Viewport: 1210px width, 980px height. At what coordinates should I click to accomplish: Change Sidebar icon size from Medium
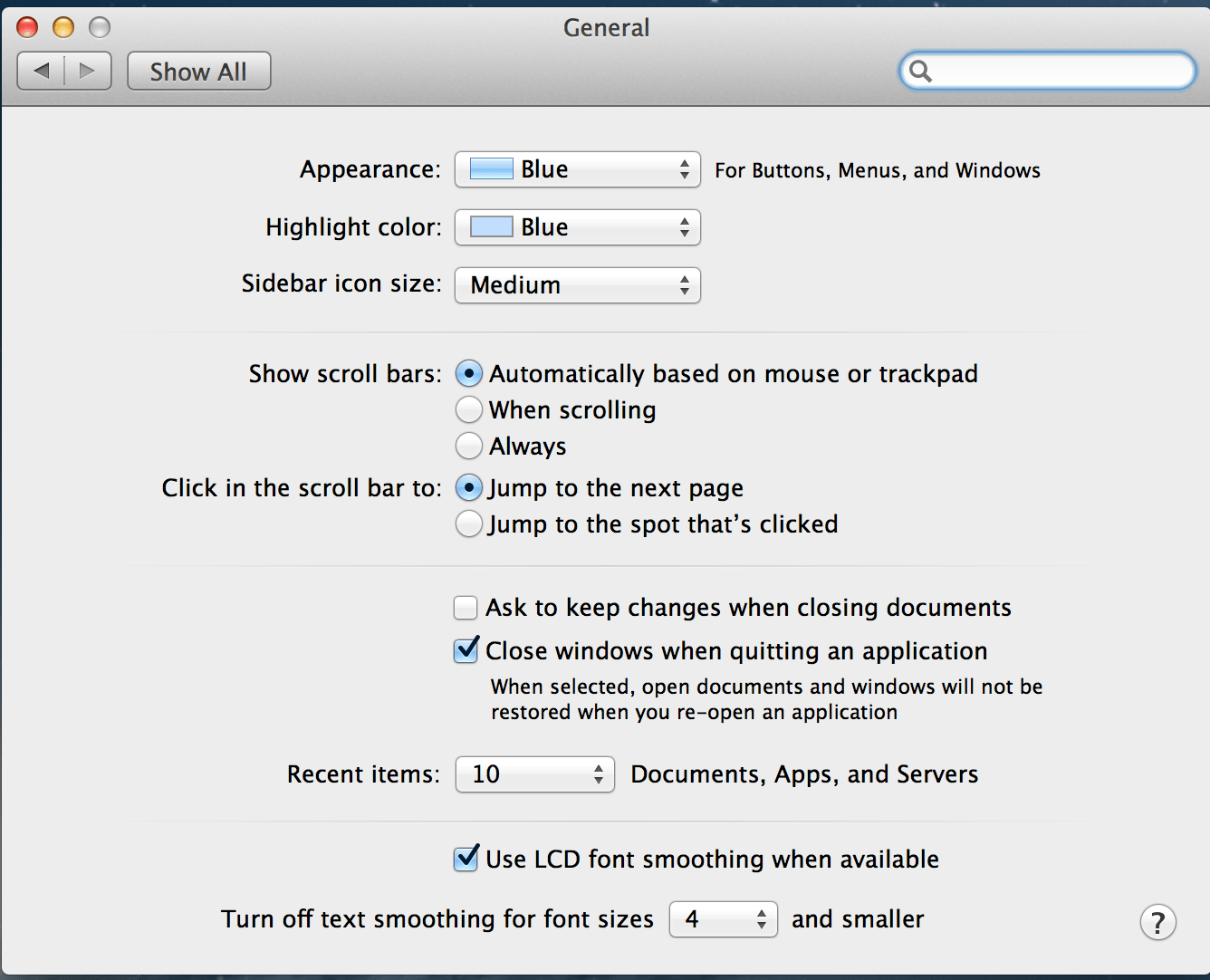[577, 285]
